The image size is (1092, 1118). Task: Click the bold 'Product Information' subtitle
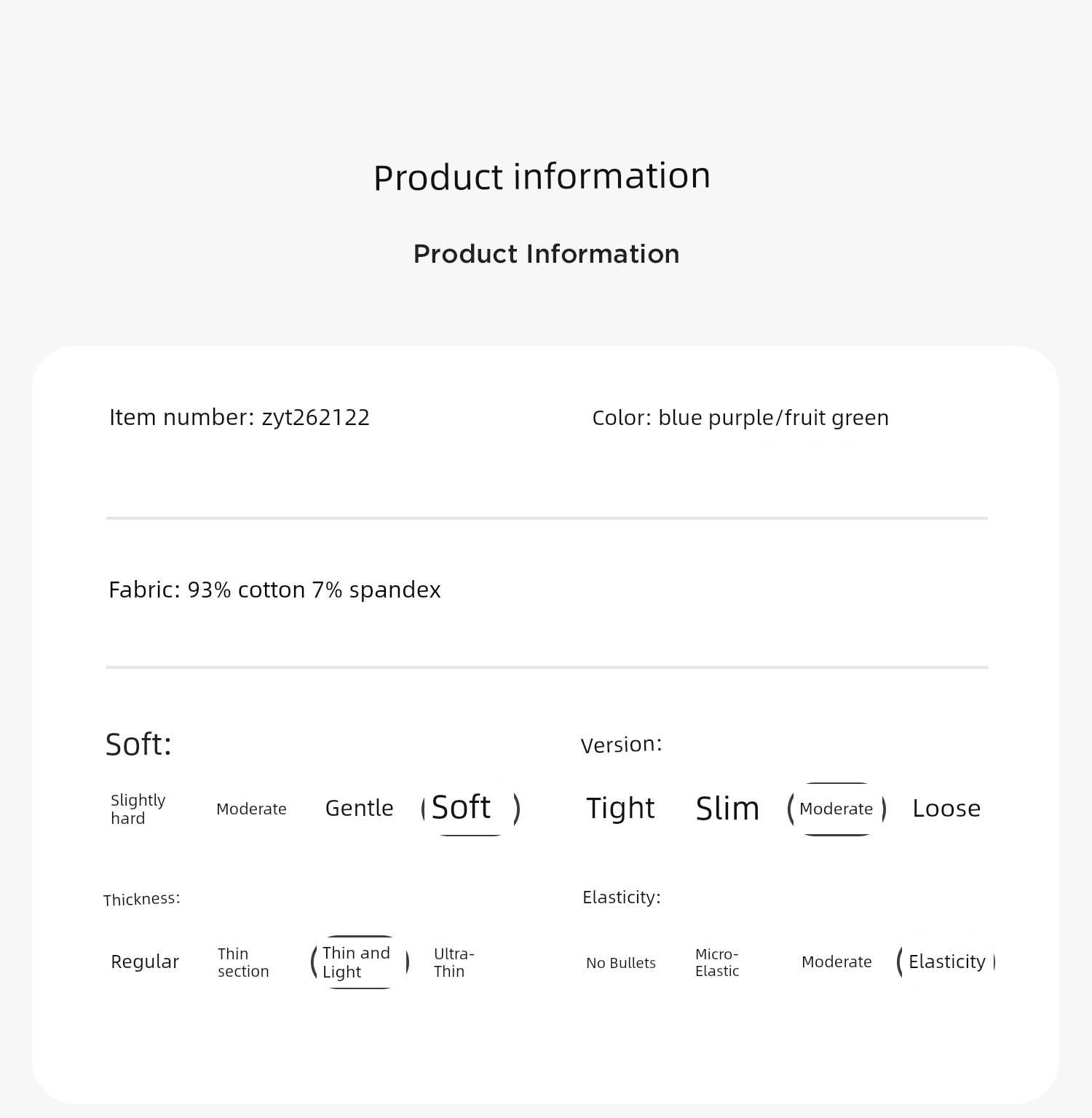pyautogui.click(x=547, y=253)
